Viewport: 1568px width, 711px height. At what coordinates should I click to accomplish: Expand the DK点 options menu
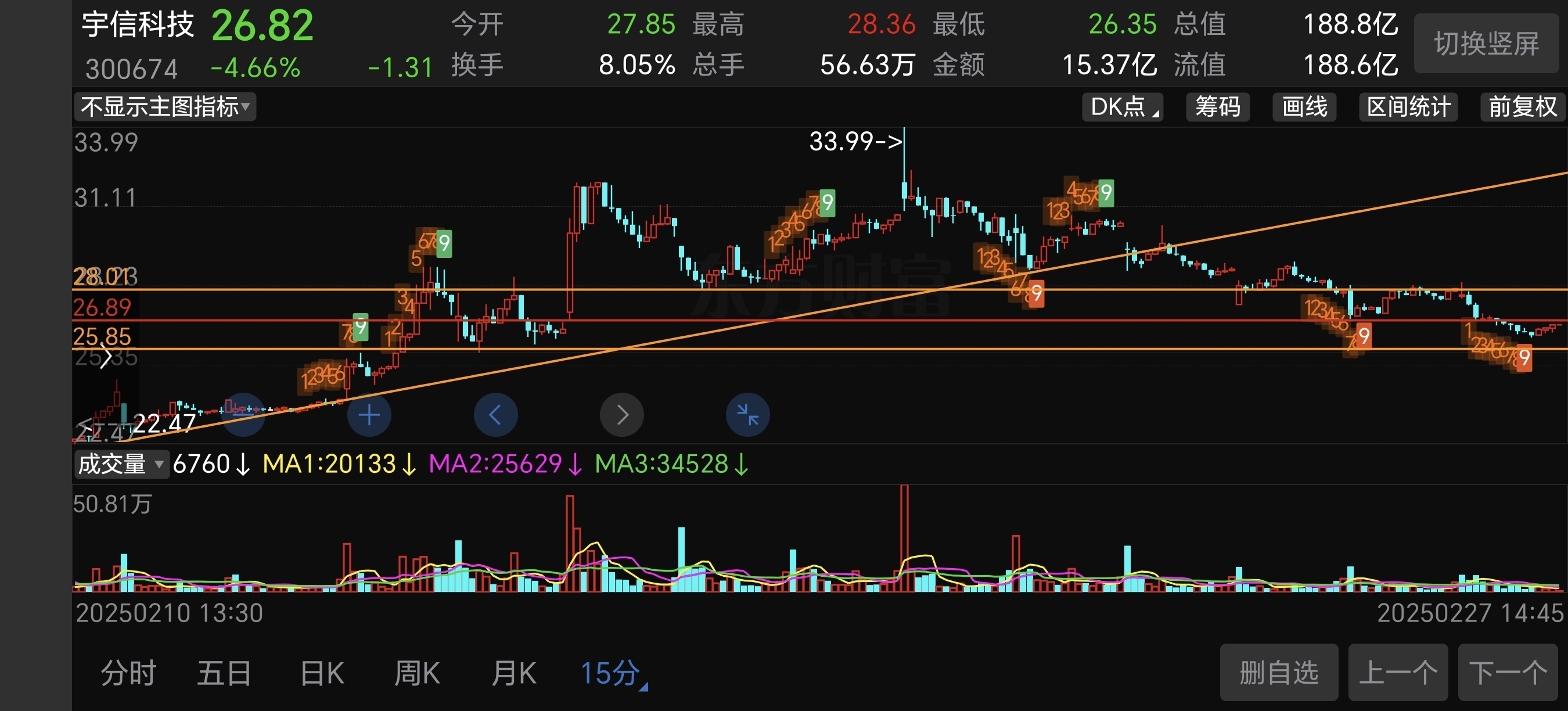tap(1123, 107)
